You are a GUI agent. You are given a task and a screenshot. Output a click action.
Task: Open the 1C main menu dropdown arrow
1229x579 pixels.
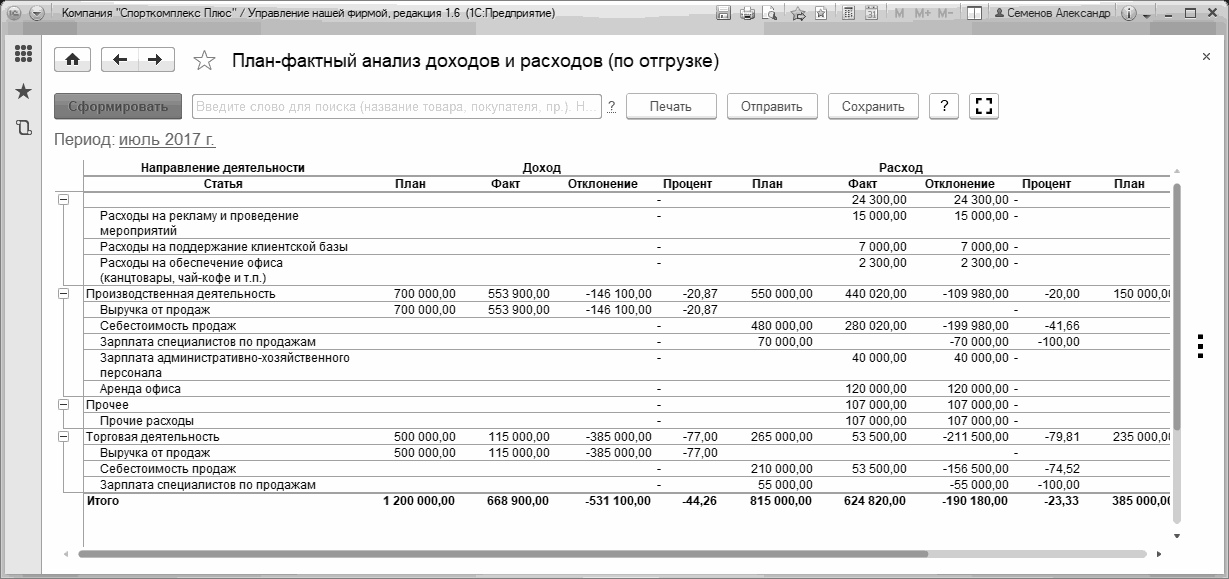[x=37, y=14]
